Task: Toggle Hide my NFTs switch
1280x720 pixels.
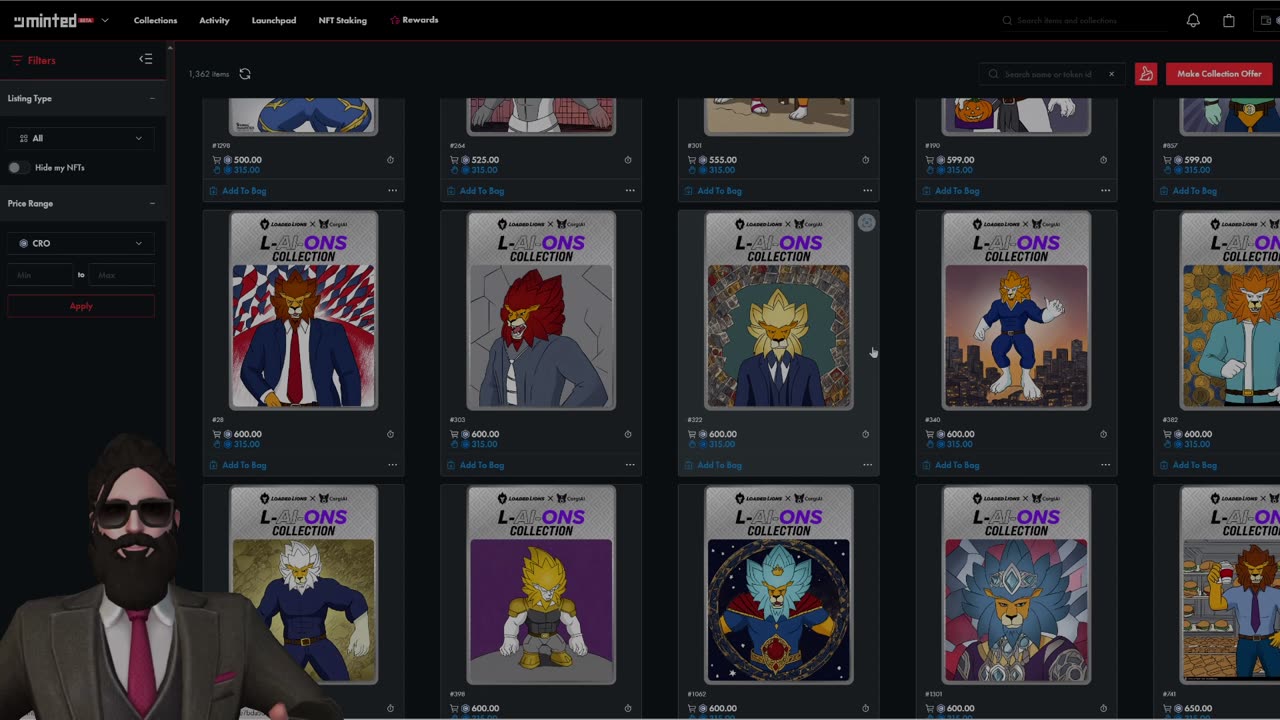Action: pyautogui.click(x=17, y=167)
